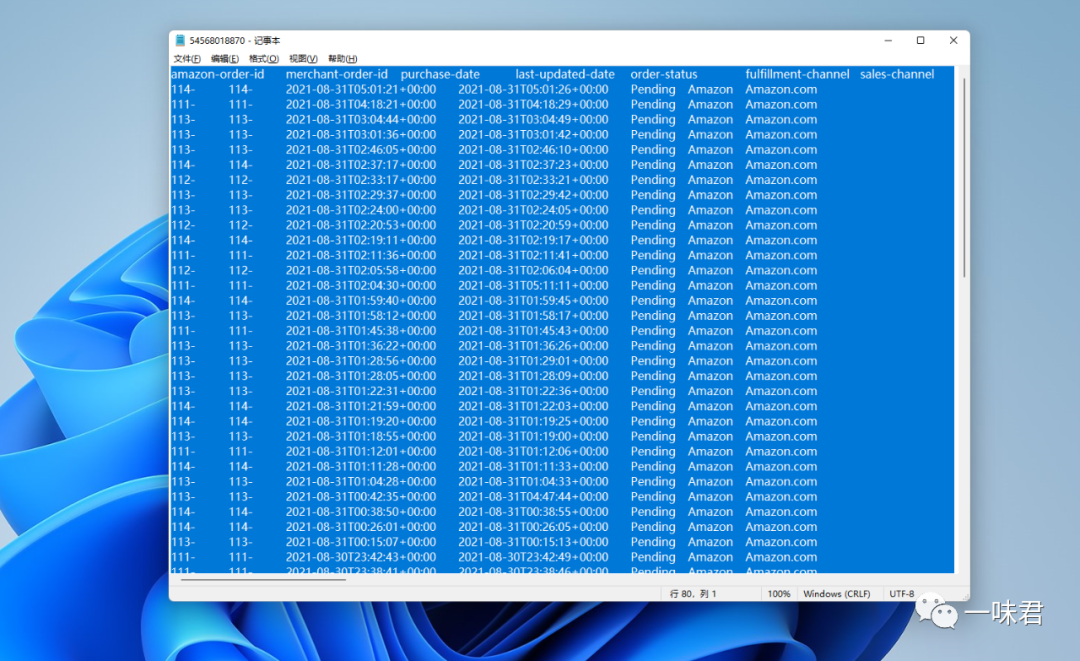Click purchase date 2021-08-31T00:15:07+00:00
This screenshot has width=1080, height=661.
pos(361,542)
